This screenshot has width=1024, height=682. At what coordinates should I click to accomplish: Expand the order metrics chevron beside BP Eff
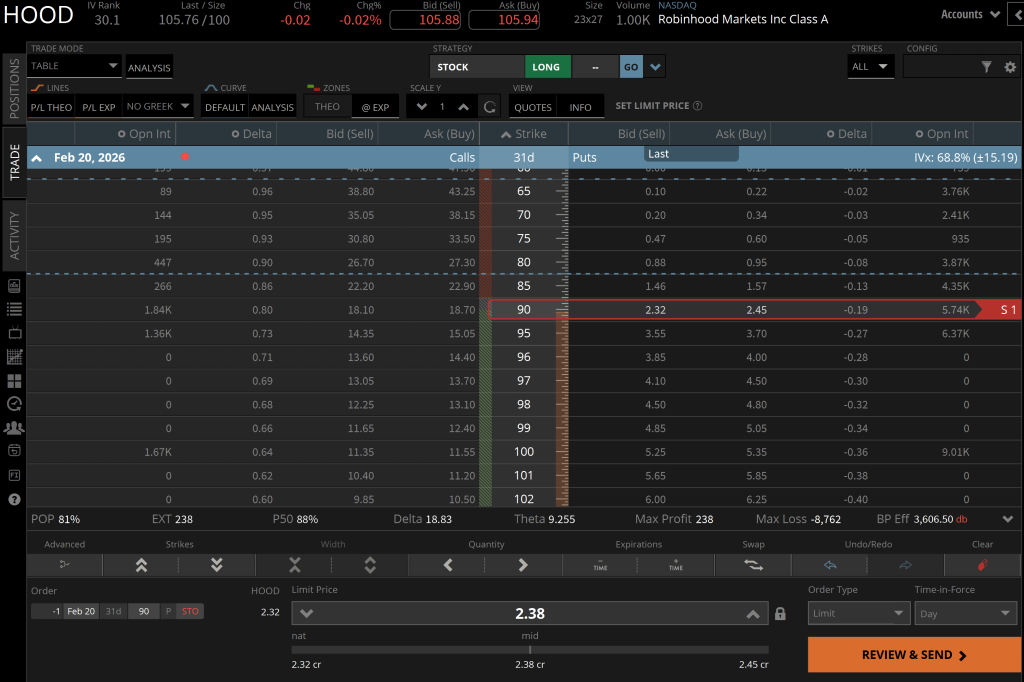(1008, 519)
